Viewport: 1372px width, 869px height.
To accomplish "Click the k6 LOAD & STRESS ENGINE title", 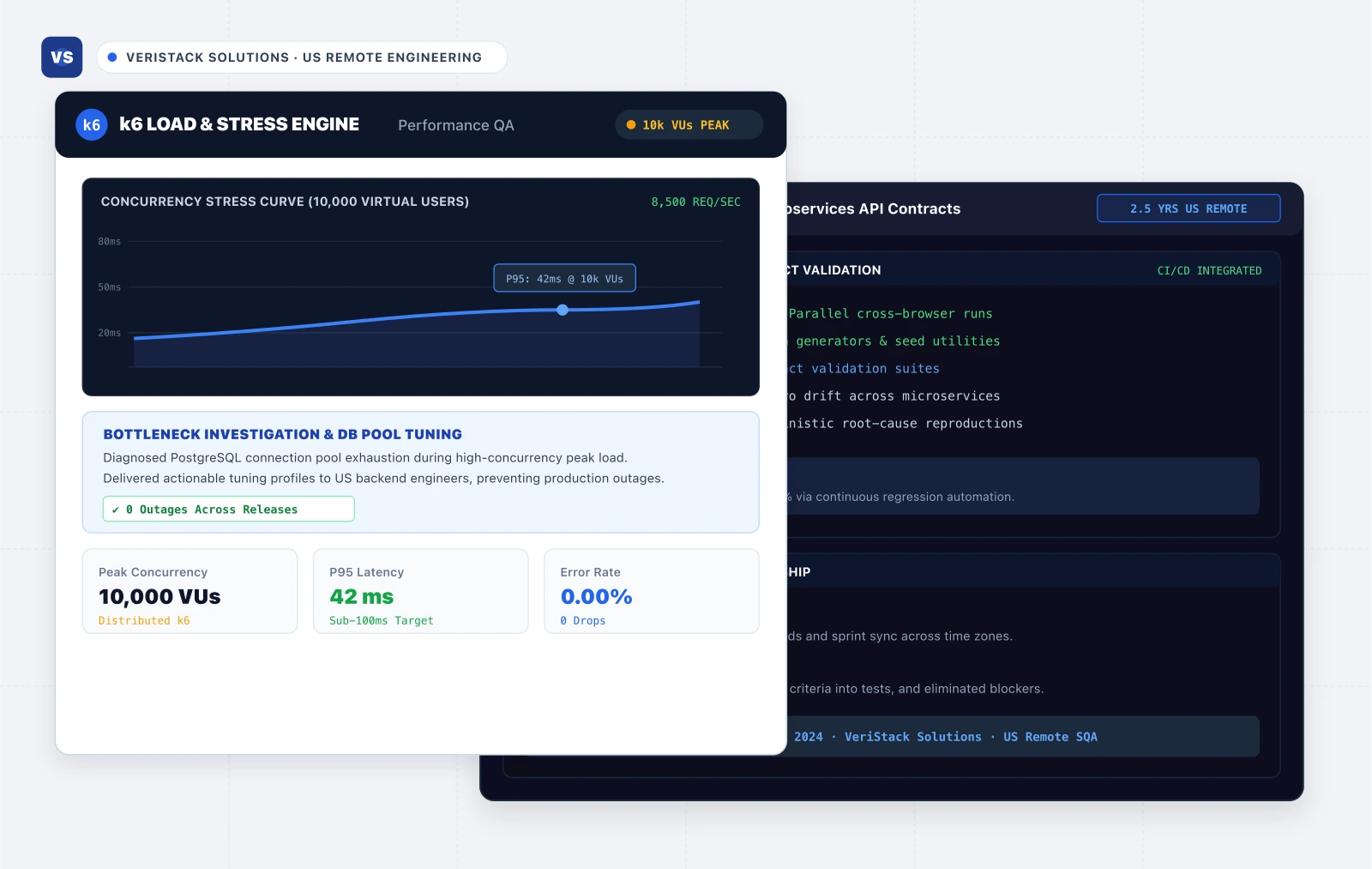I will (x=239, y=124).
